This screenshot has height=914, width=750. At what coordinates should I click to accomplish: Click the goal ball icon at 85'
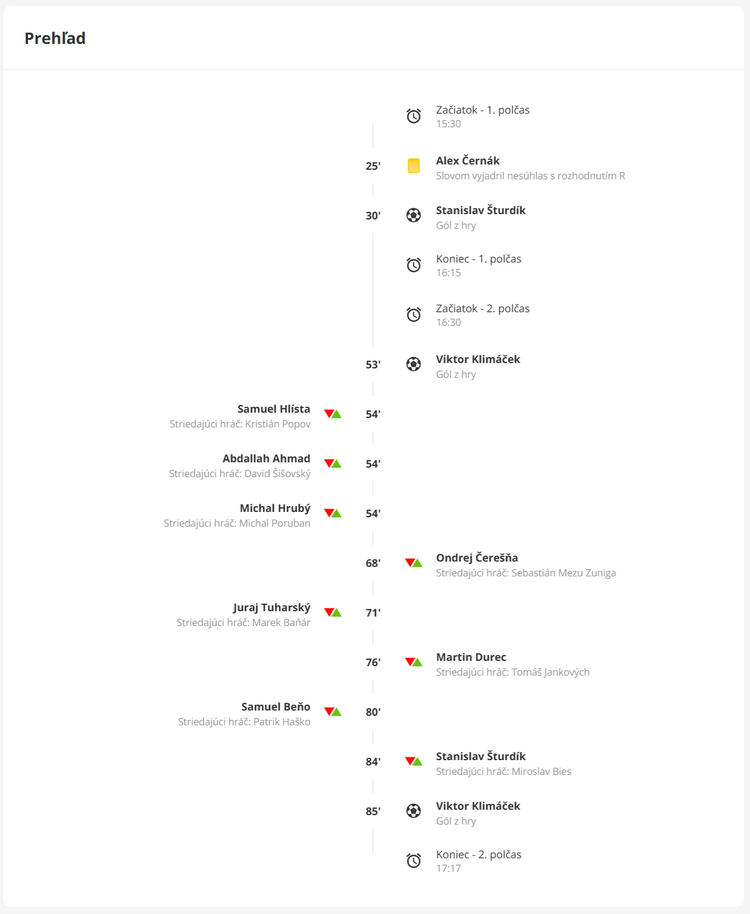413,811
